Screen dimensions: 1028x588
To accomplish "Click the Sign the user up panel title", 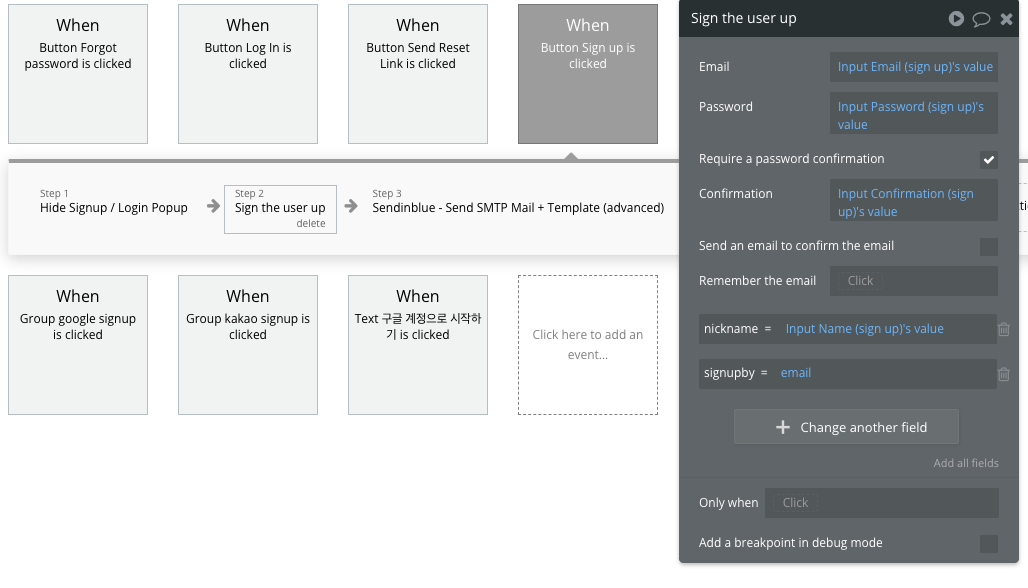I will click(743, 18).
